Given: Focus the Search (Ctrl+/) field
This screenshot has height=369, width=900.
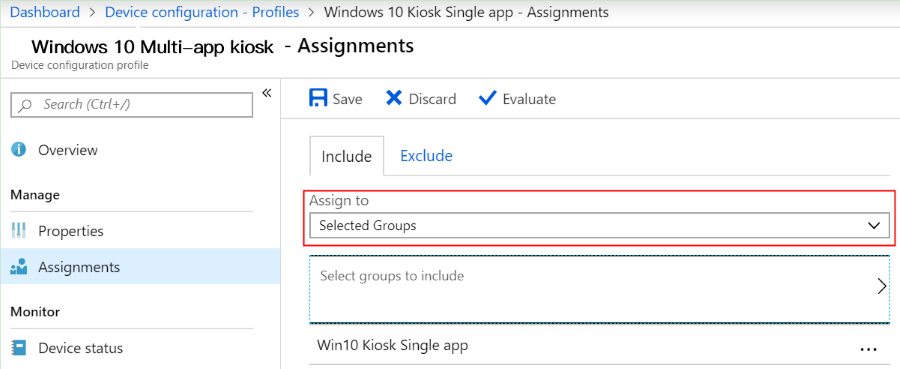Looking at the screenshot, I should [x=131, y=105].
